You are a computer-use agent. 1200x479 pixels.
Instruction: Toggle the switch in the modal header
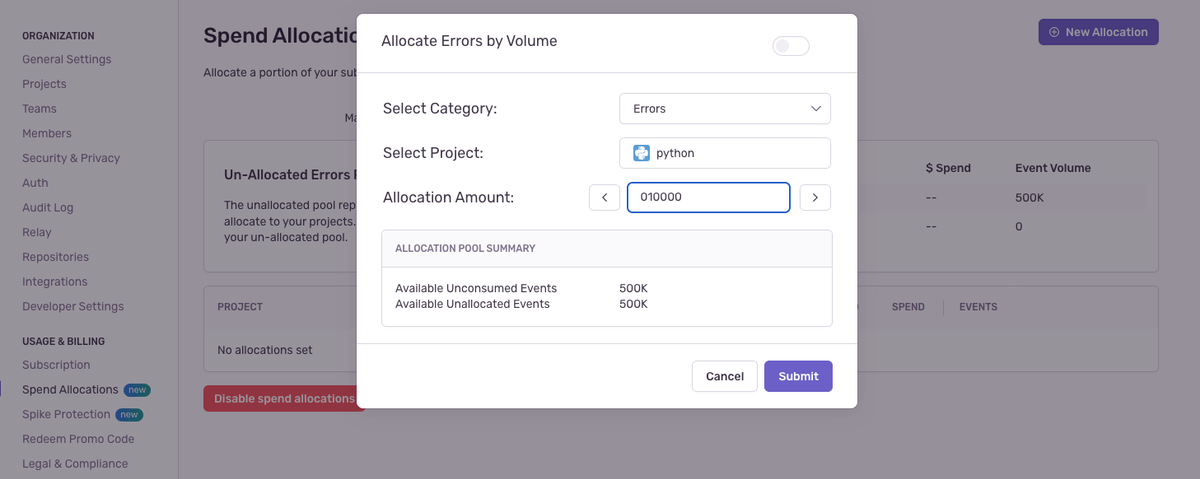point(790,46)
